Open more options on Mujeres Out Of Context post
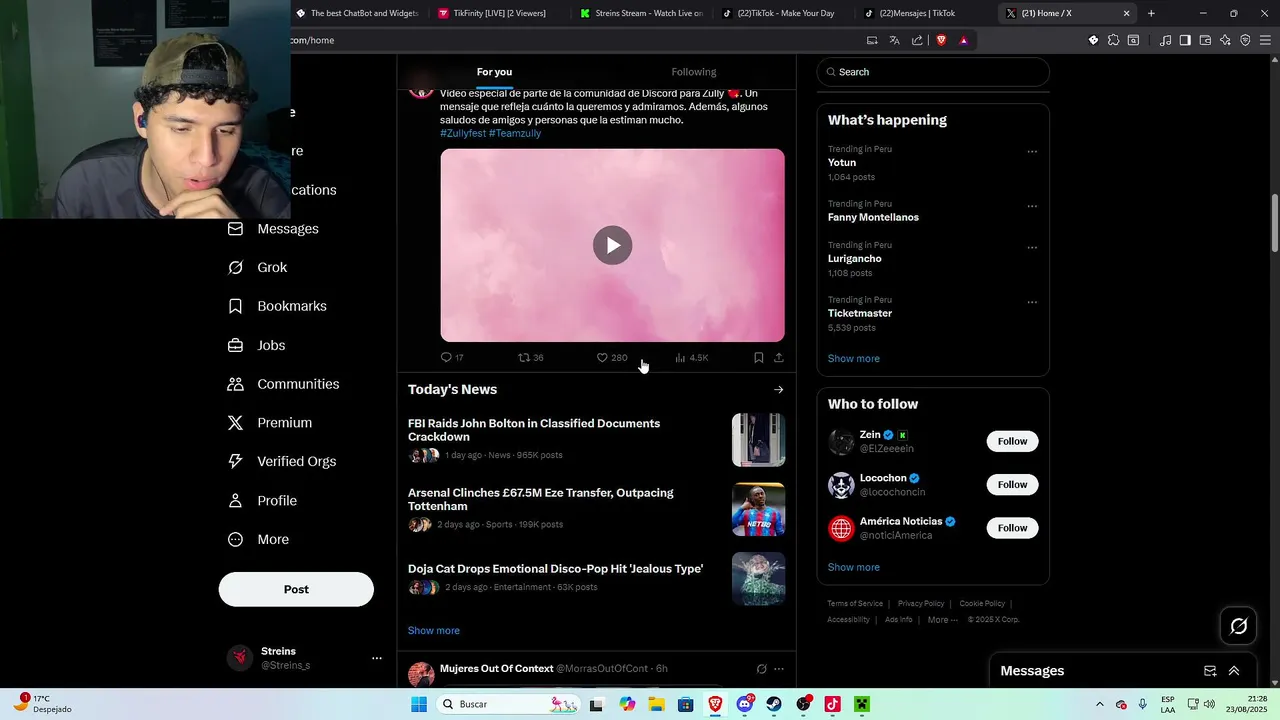Screen dimensions: 1280x720 [x=779, y=669]
